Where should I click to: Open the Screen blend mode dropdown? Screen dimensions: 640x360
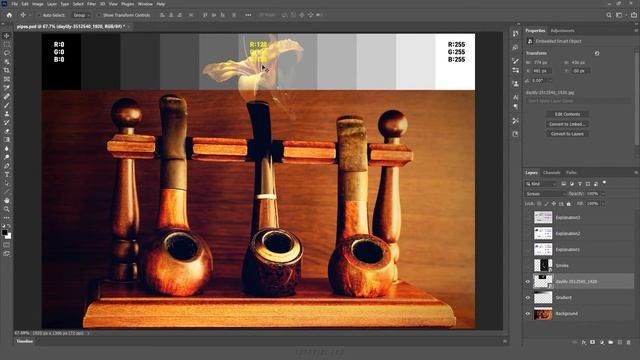tap(545, 194)
